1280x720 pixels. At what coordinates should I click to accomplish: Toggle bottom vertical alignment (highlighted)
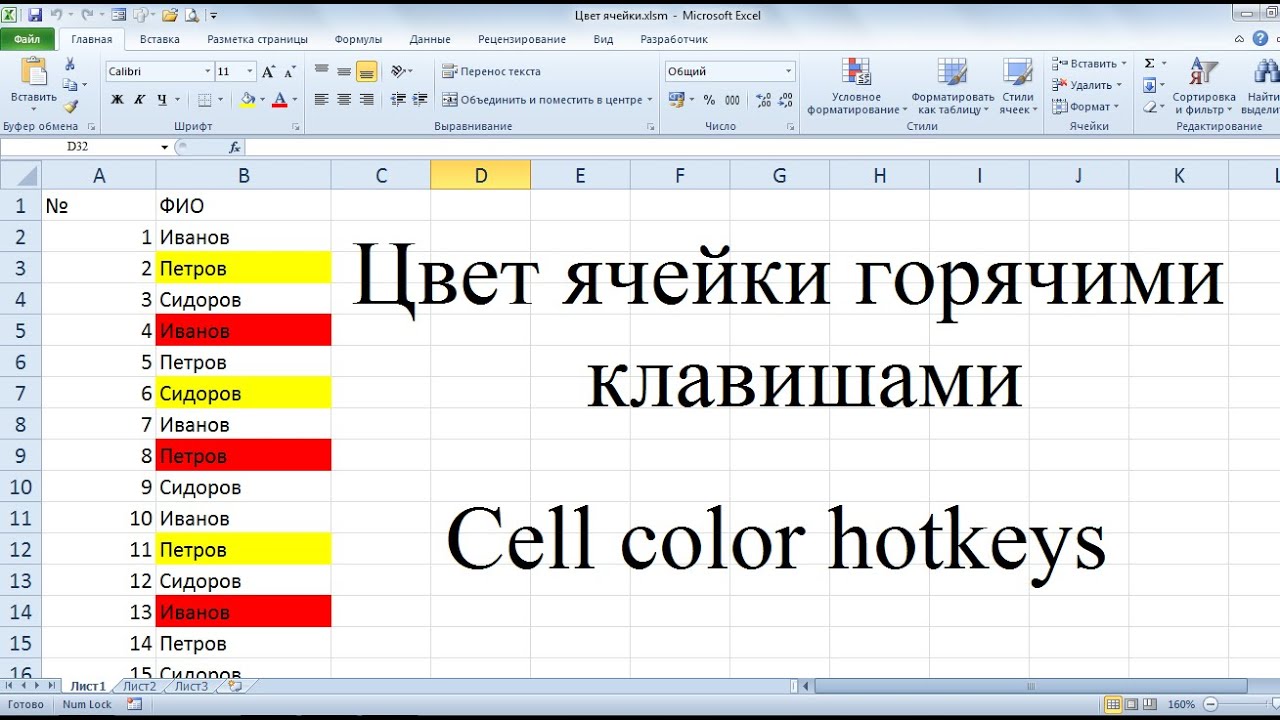coord(366,71)
